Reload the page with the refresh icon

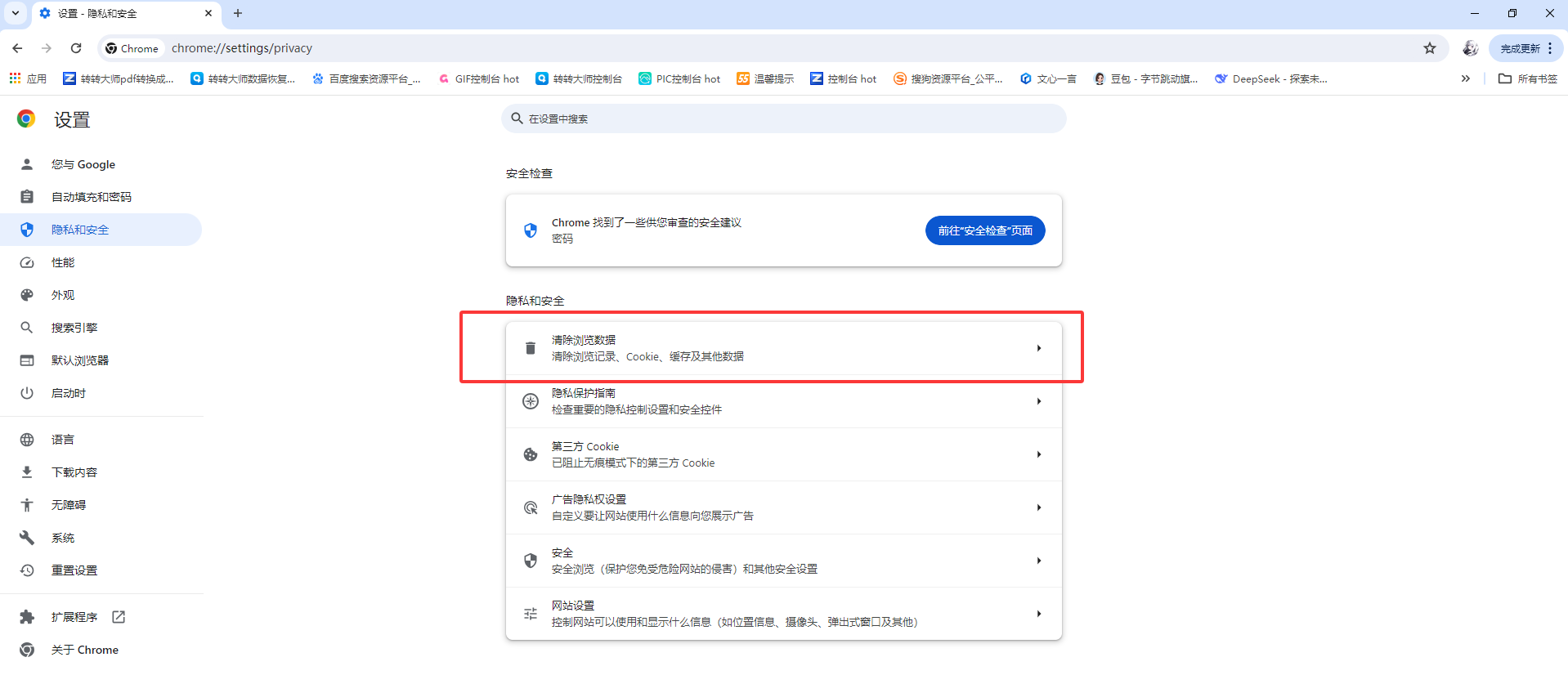[76, 48]
